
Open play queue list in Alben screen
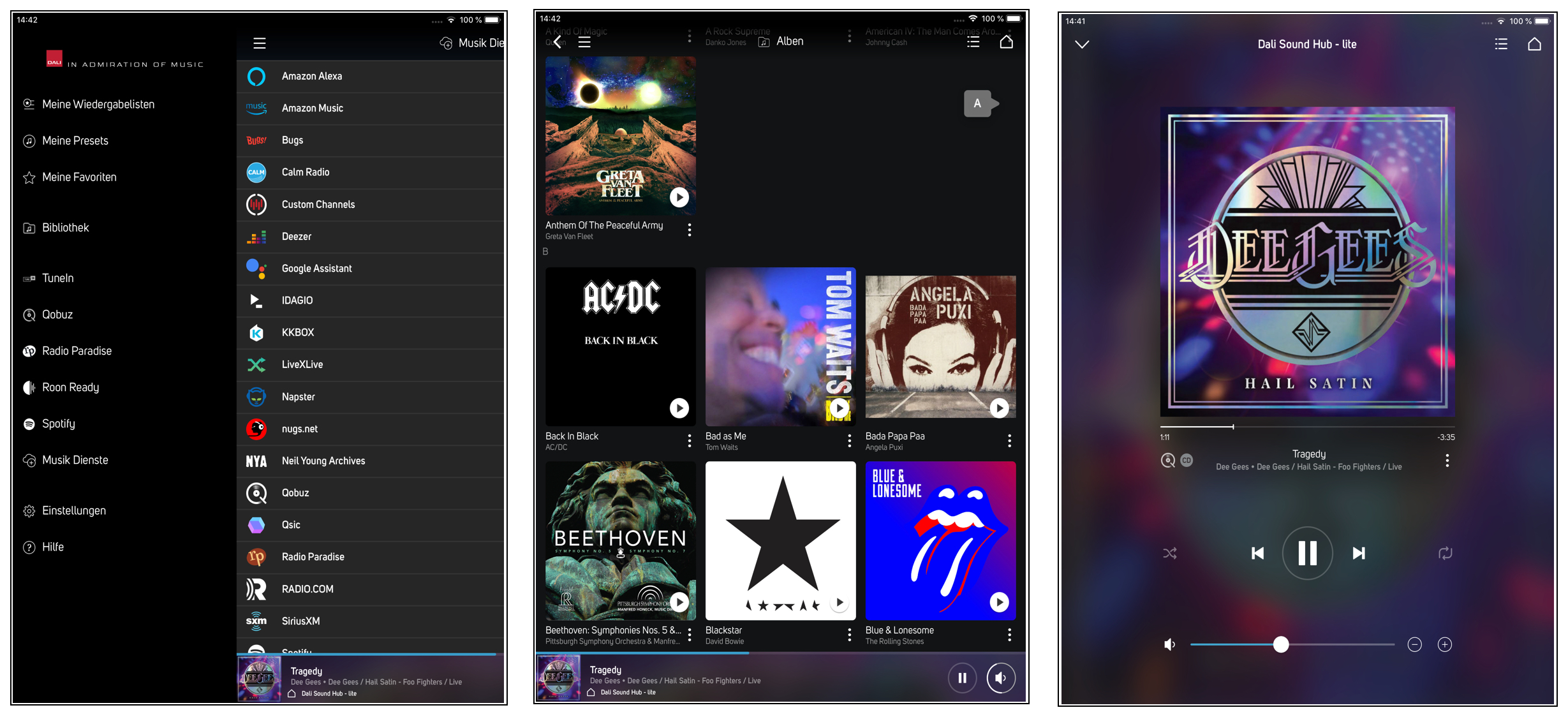point(973,42)
